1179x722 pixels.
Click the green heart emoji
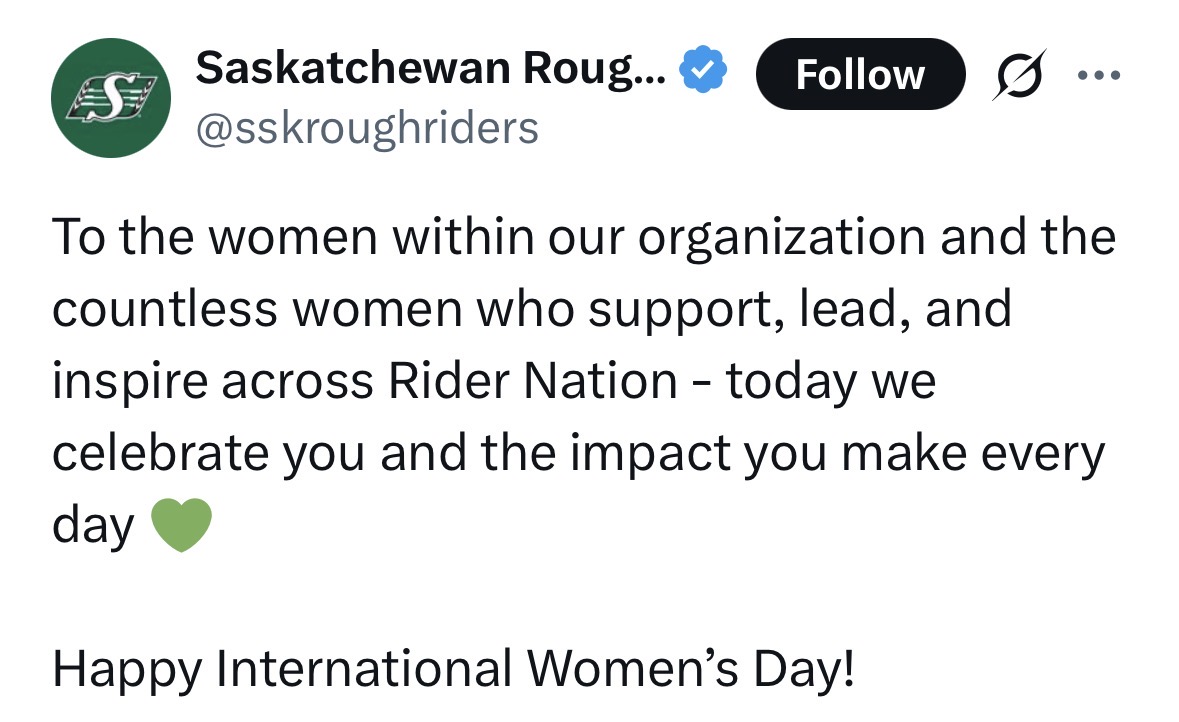point(181,525)
